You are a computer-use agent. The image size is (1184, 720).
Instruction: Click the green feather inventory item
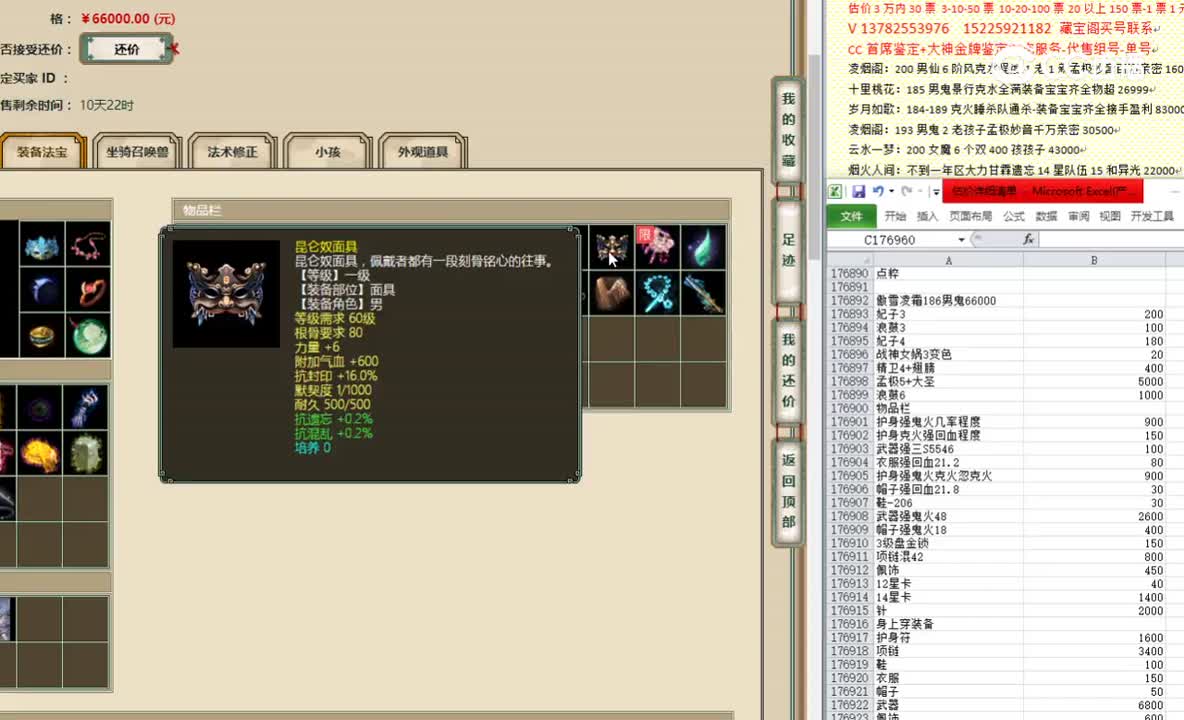[x=703, y=248]
